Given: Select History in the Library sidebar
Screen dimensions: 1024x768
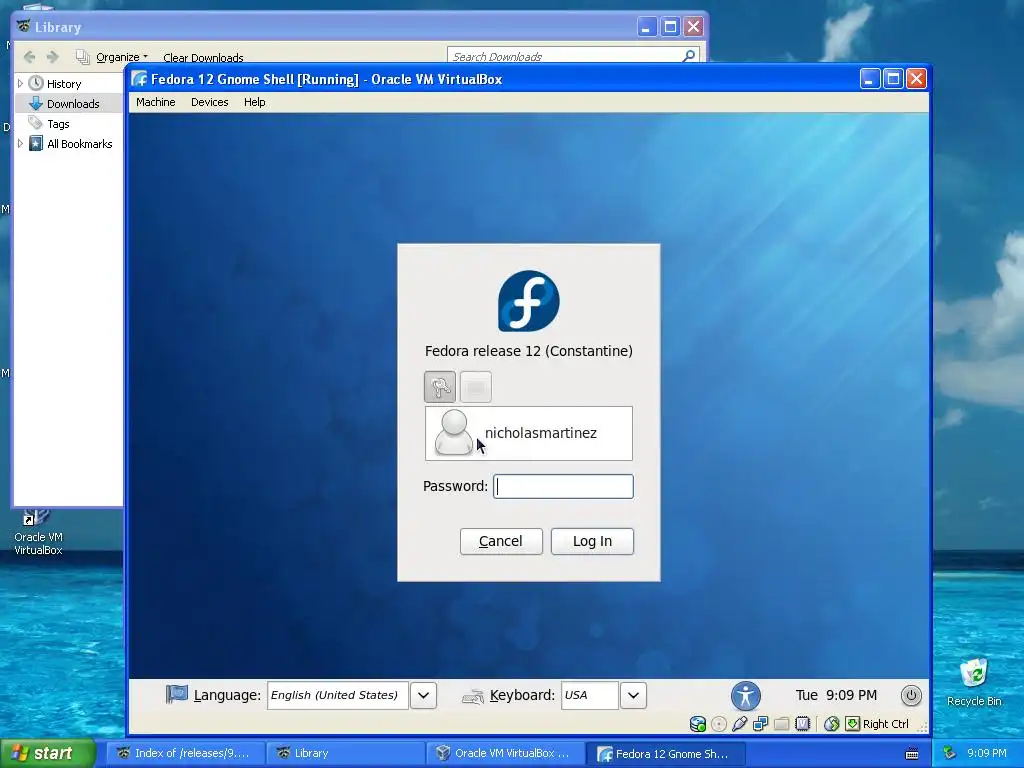Looking at the screenshot, I should pos(64,84).
